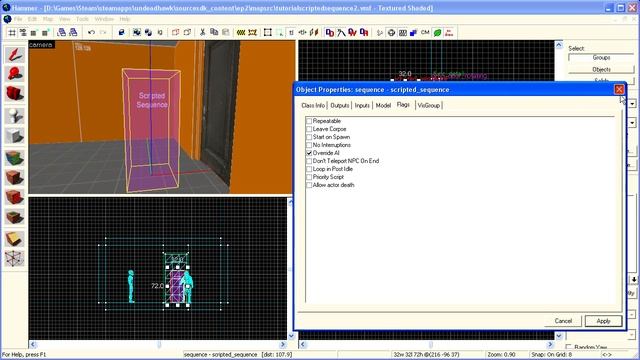Screen dimensions: 640x360
Task: Click the Group selection icon
Action: (137, 32)
